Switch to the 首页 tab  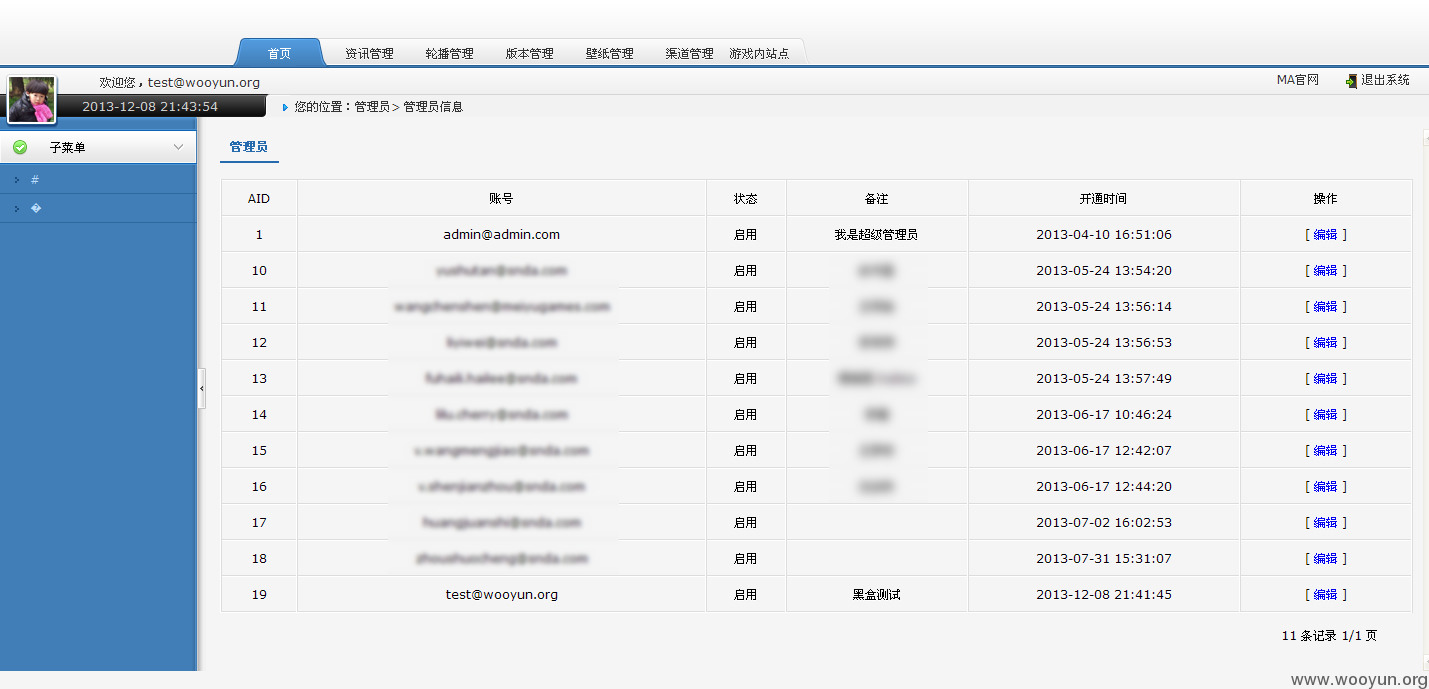click(x=280, y=53)
